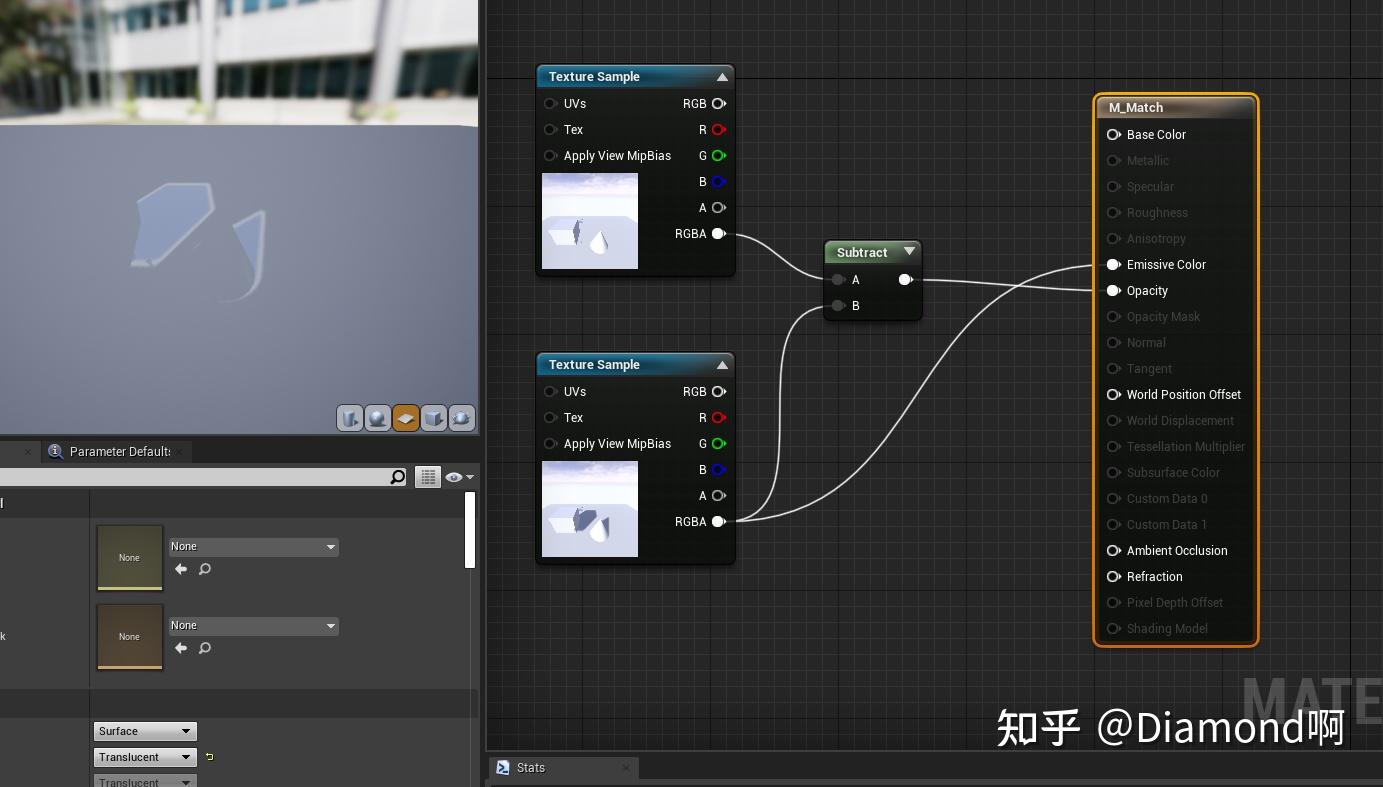
Task: Click the texture thumbnail on the top Texture Sample node
Action: point(589,221)
